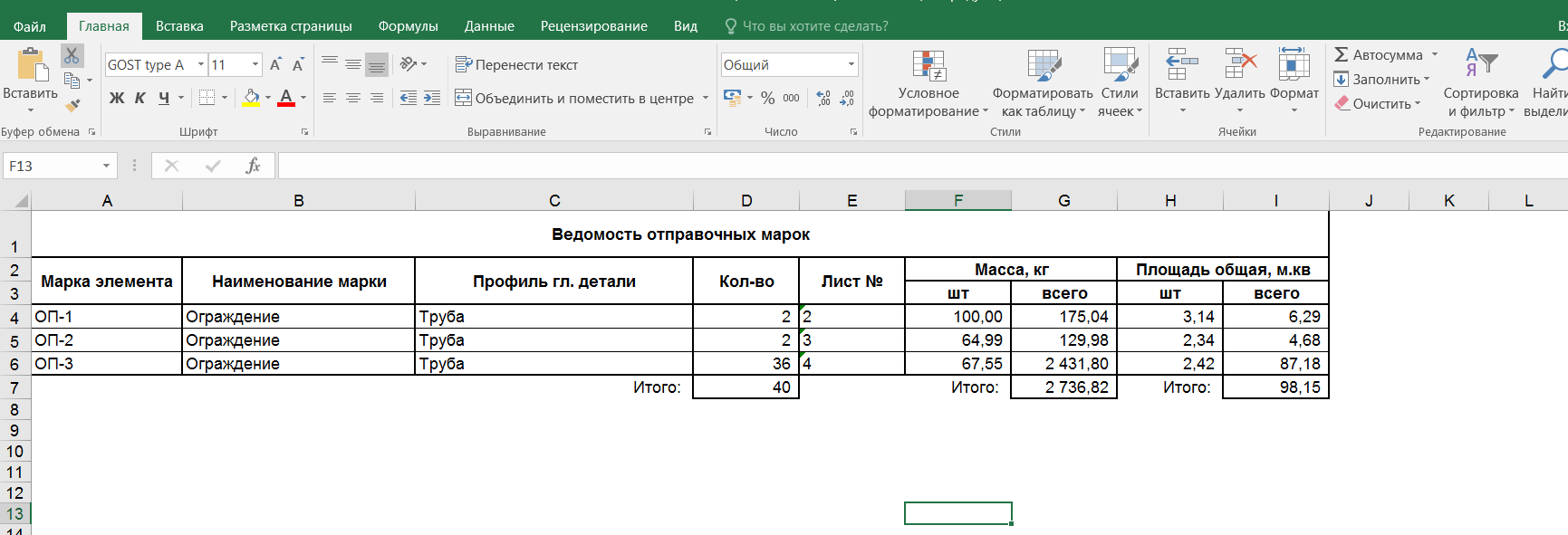Open Стили ячеек gallery

click(1120, 84)
